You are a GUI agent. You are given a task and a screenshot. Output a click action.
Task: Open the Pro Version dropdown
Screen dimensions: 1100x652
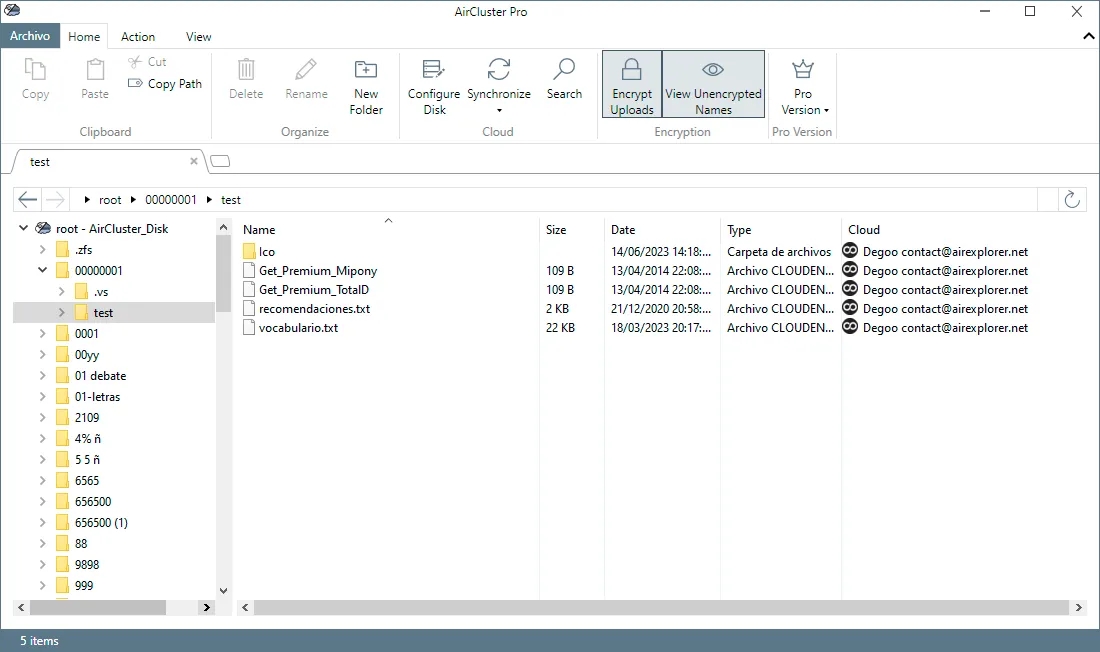(x=803, y=86)
